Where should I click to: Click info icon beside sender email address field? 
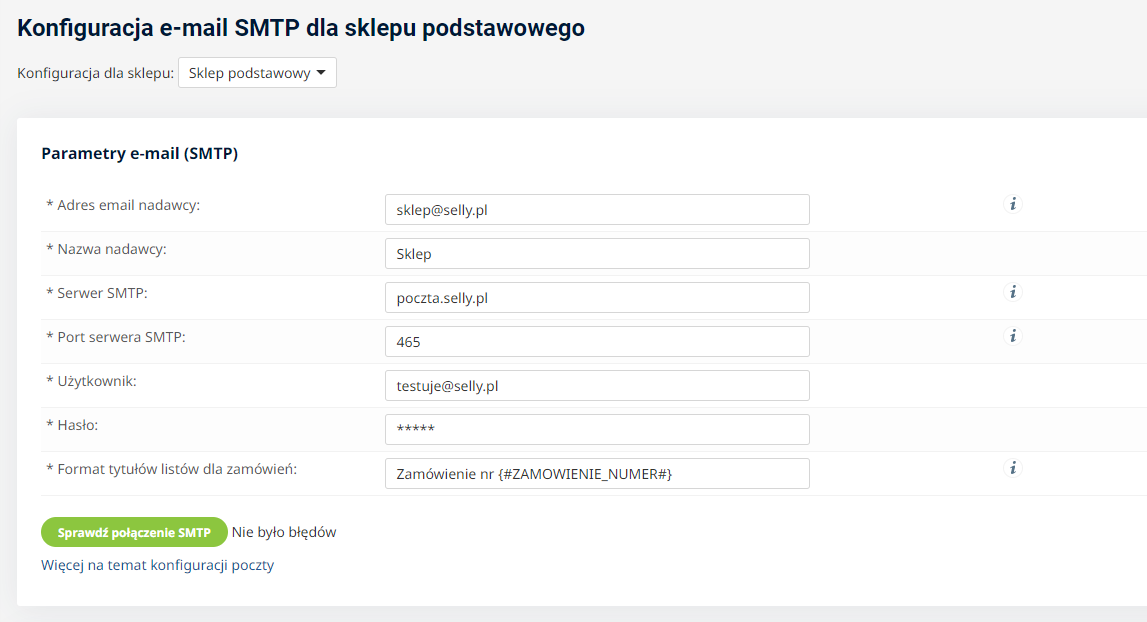(x=1012, y=204)
